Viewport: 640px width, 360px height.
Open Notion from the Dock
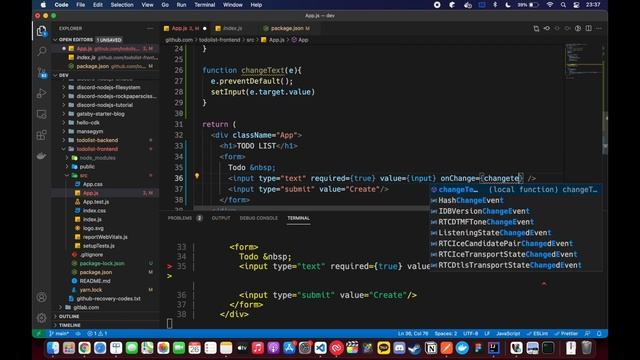[431, 348]
